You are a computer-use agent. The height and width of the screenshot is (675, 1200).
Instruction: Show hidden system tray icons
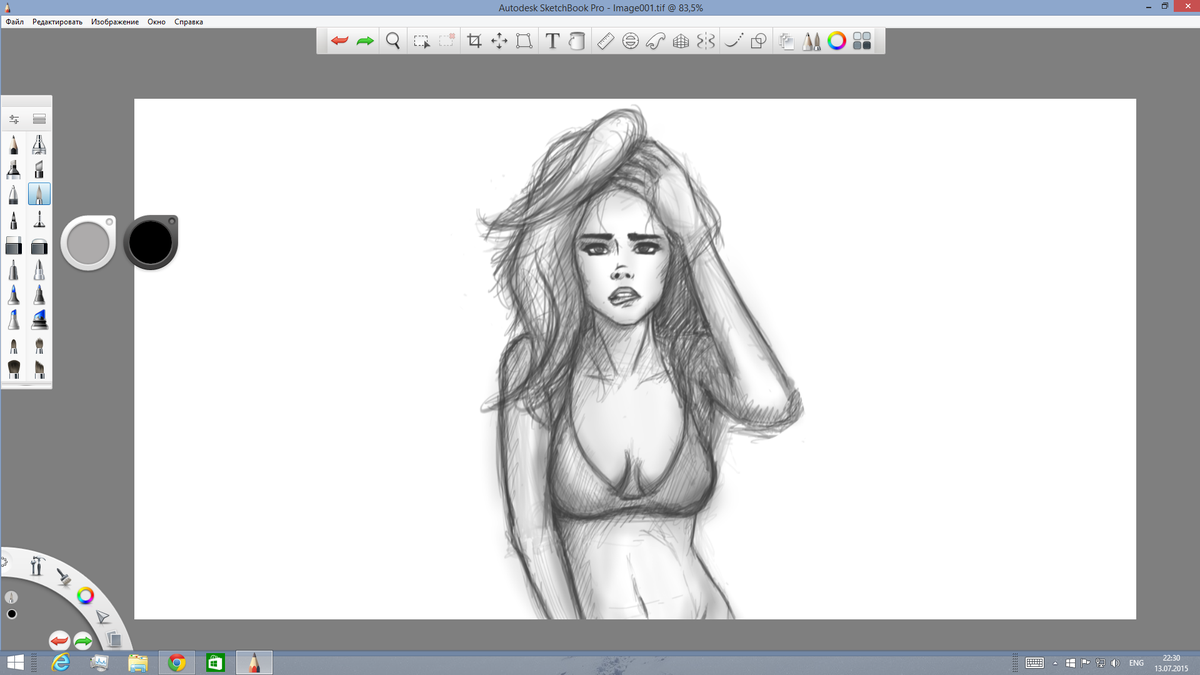pyautogui.click(x=1055, y=663)
